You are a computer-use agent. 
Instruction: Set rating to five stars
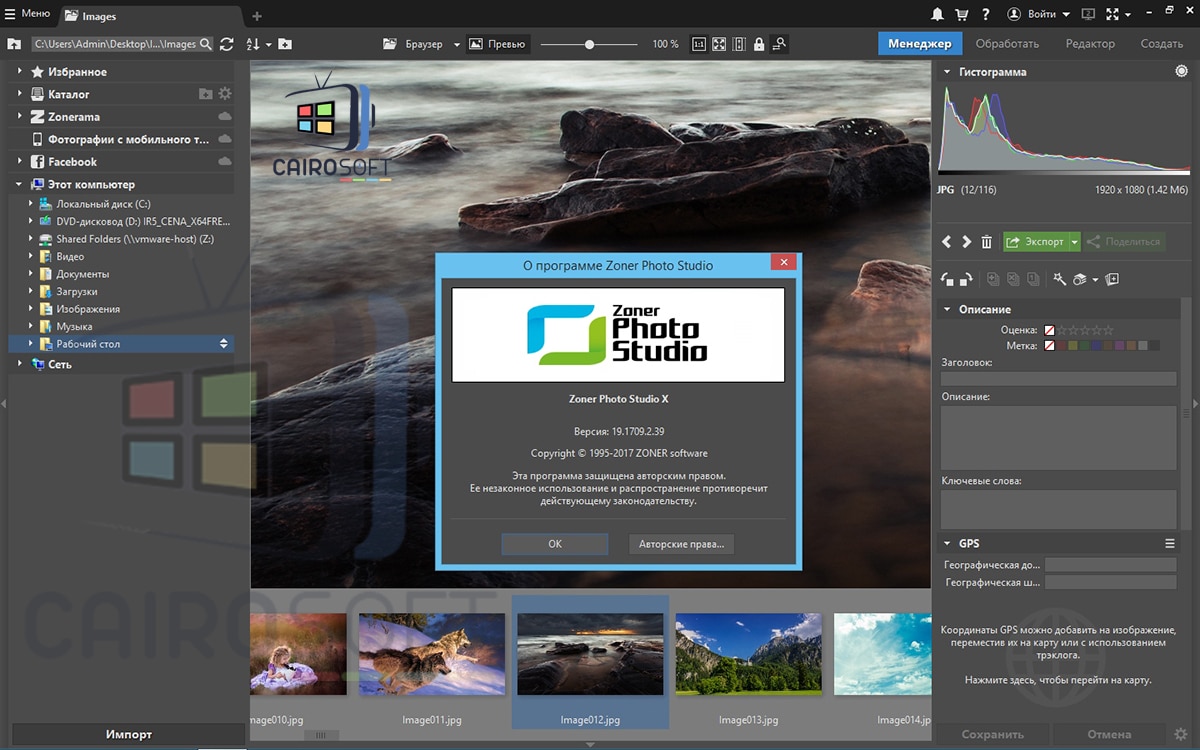1107,330
